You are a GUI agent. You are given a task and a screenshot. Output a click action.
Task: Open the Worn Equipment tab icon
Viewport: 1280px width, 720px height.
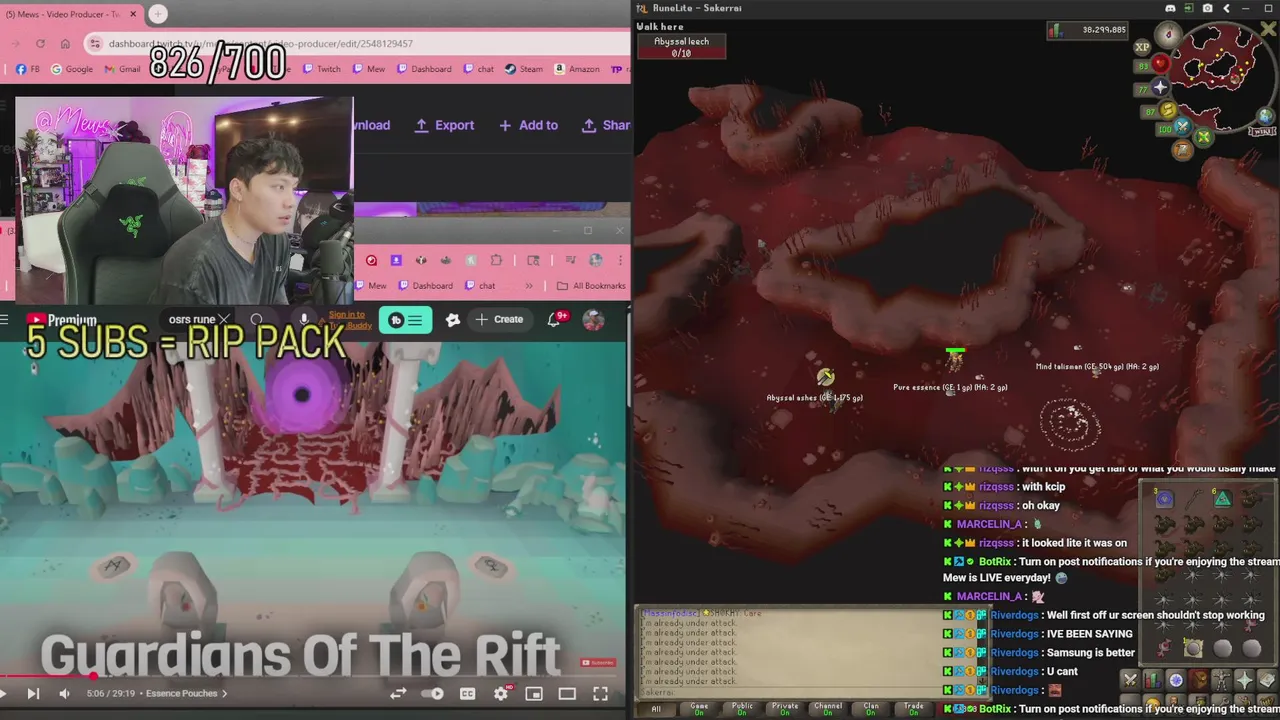click(1222, 680)
